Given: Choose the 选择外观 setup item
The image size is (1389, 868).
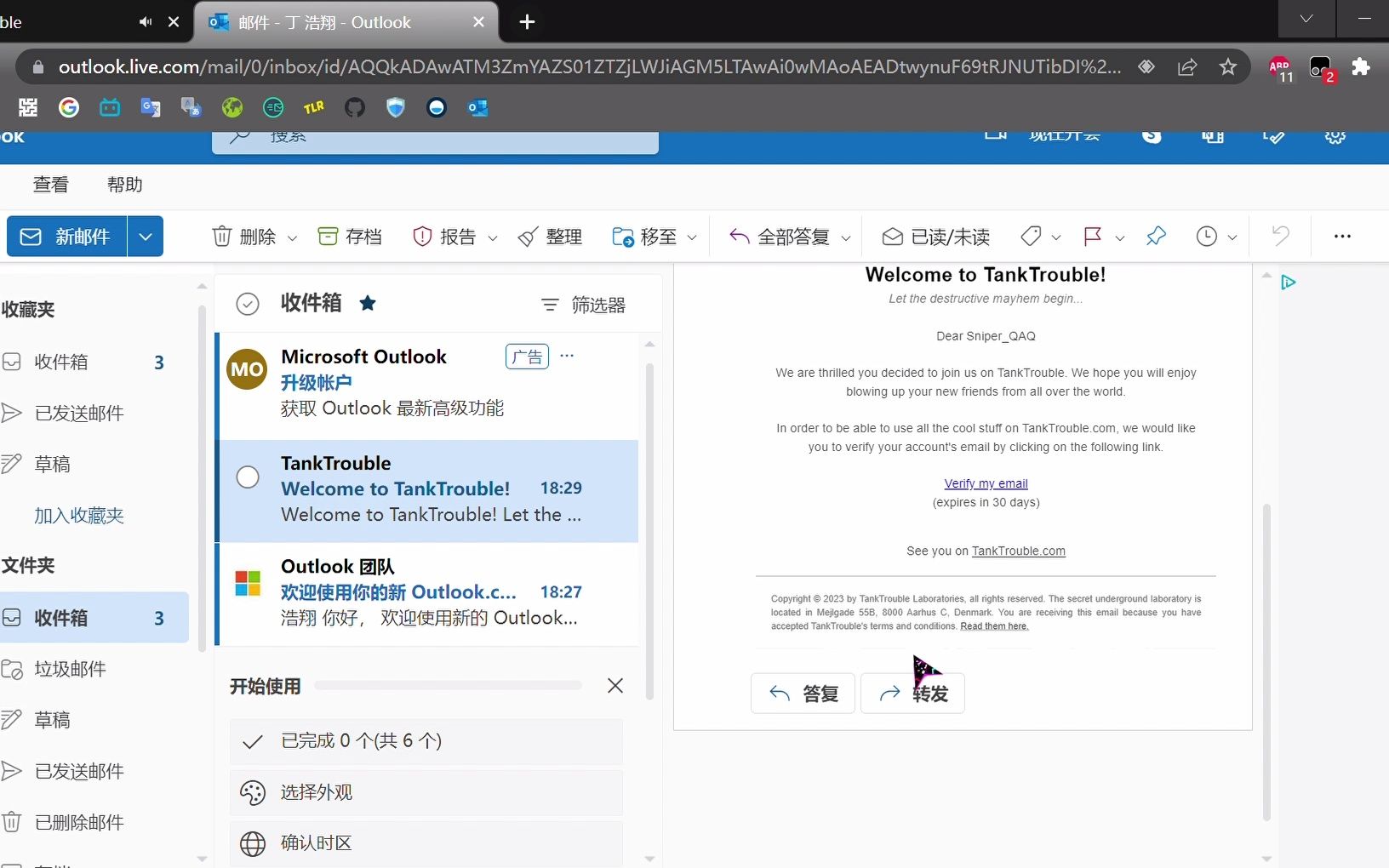Looking at the screenshot, I should [x=426, y=792].
